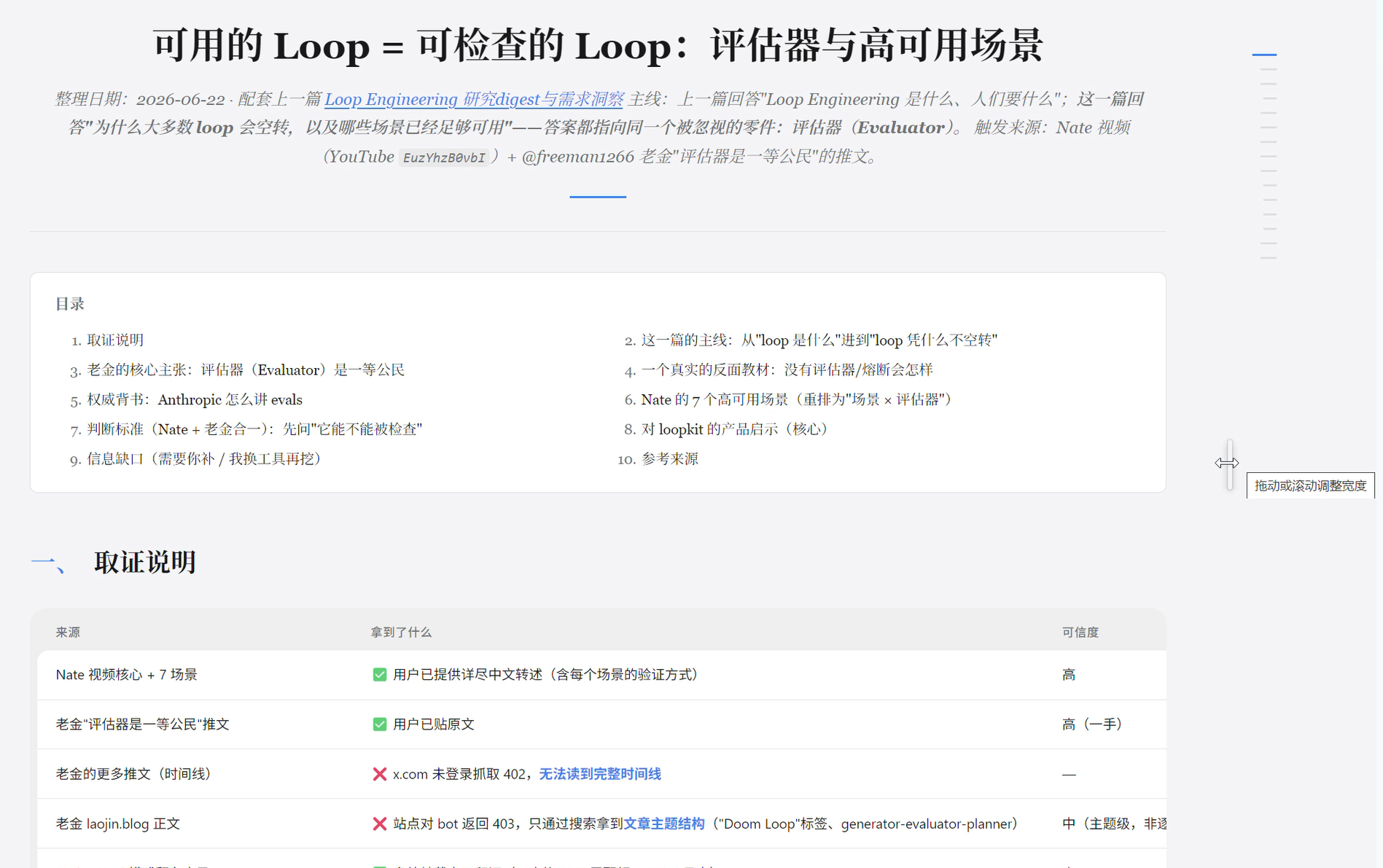Click bold text 文章主题结构
This screenshot has width=1383, height=868.
[664, 824]
